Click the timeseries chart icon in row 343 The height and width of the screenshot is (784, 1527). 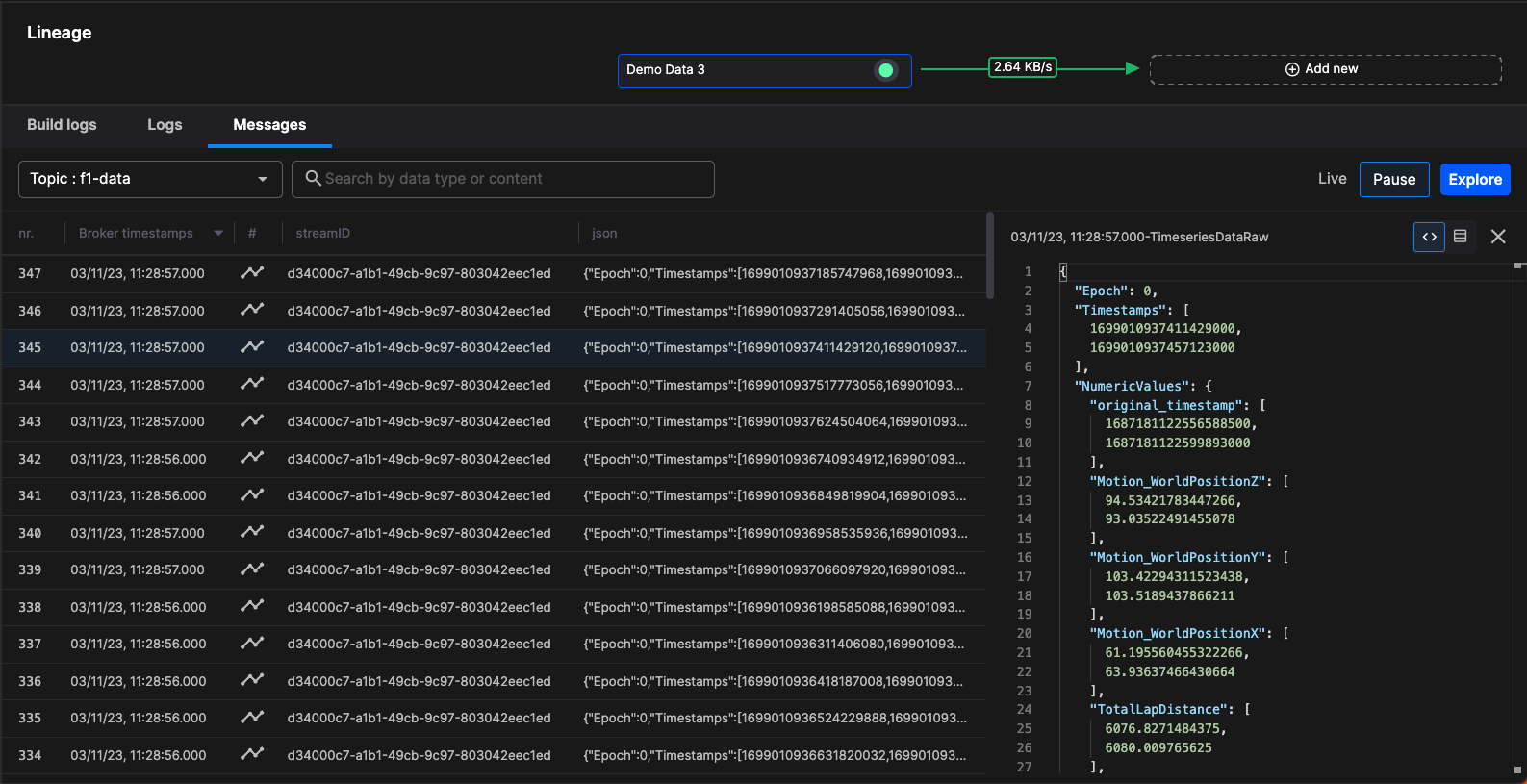pyautogui.click(x=252, y=421)
